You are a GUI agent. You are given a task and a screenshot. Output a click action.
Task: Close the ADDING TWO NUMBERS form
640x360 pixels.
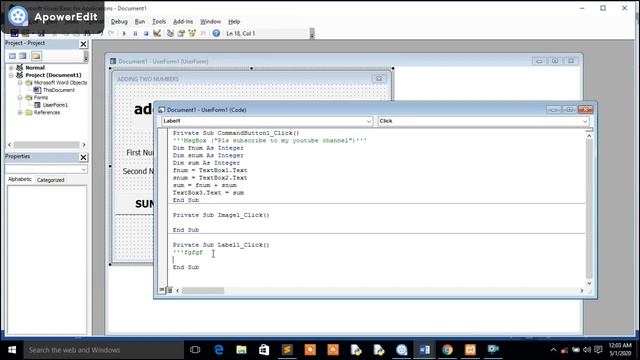click(x=379, y=78)
